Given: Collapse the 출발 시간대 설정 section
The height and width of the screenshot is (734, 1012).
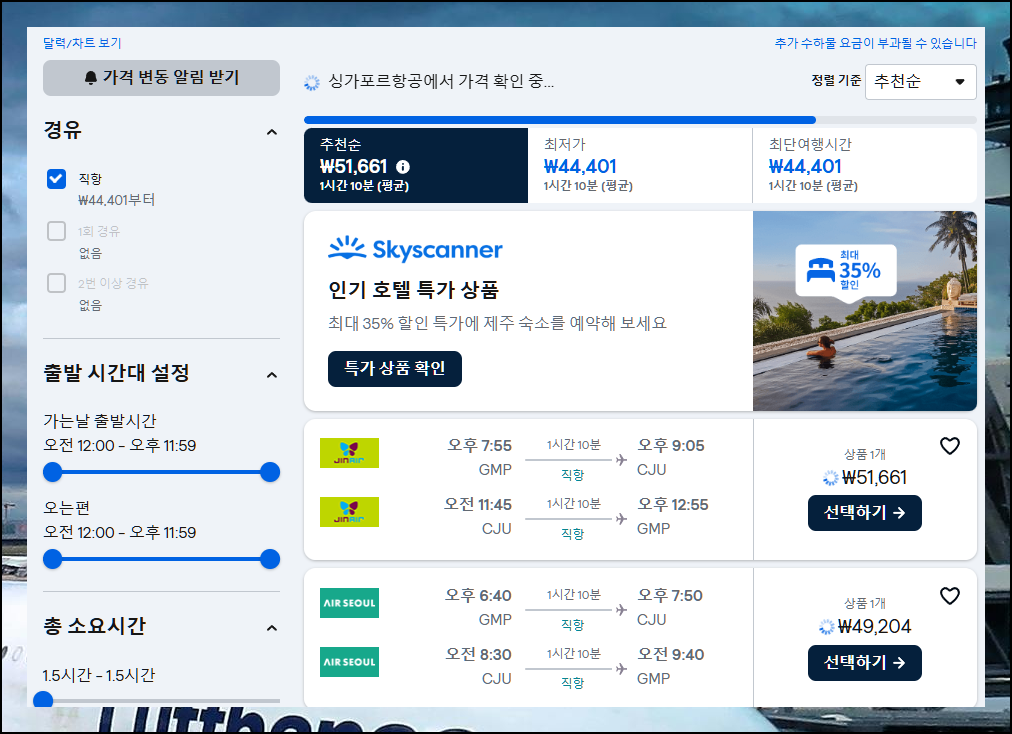Looking at the screenshot, I should (x=272, y=375).
